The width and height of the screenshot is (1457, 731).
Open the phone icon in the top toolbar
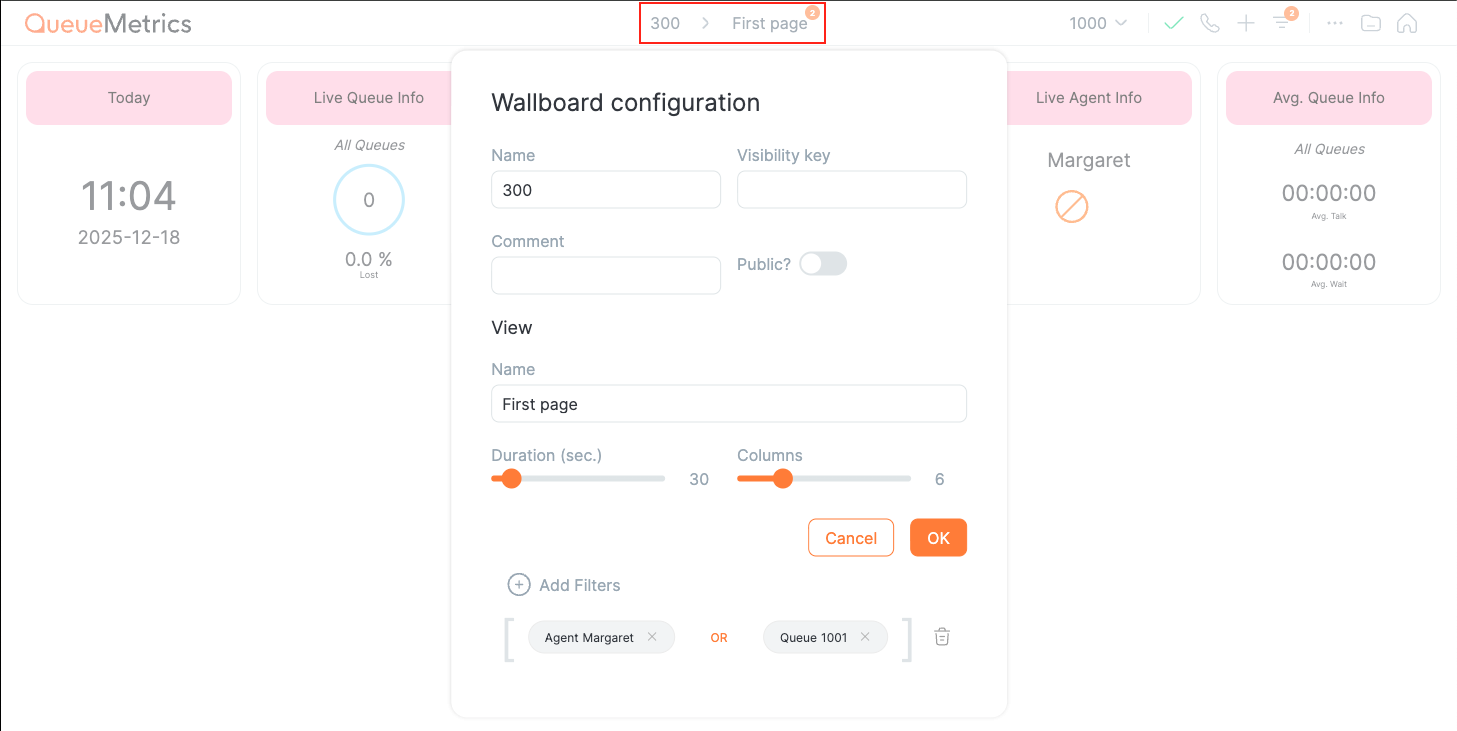(1209, 22)
